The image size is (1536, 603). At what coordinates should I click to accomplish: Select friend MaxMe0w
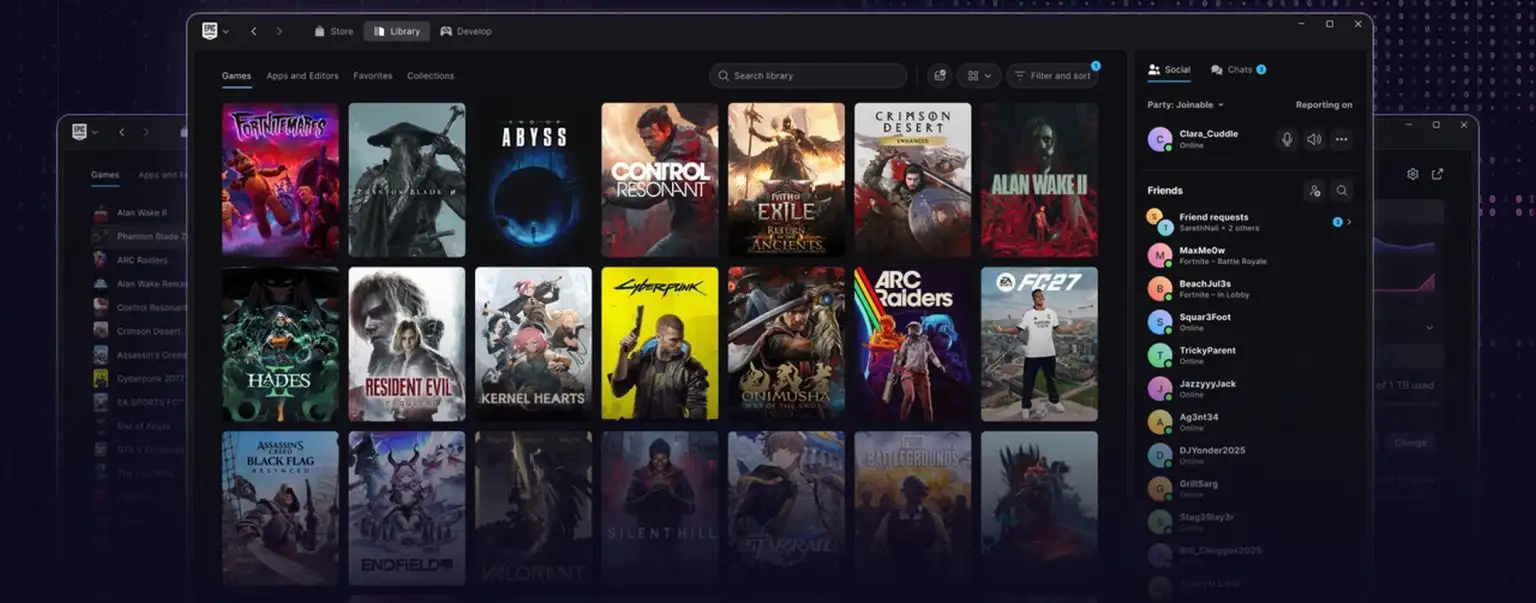click(1250, 256)
